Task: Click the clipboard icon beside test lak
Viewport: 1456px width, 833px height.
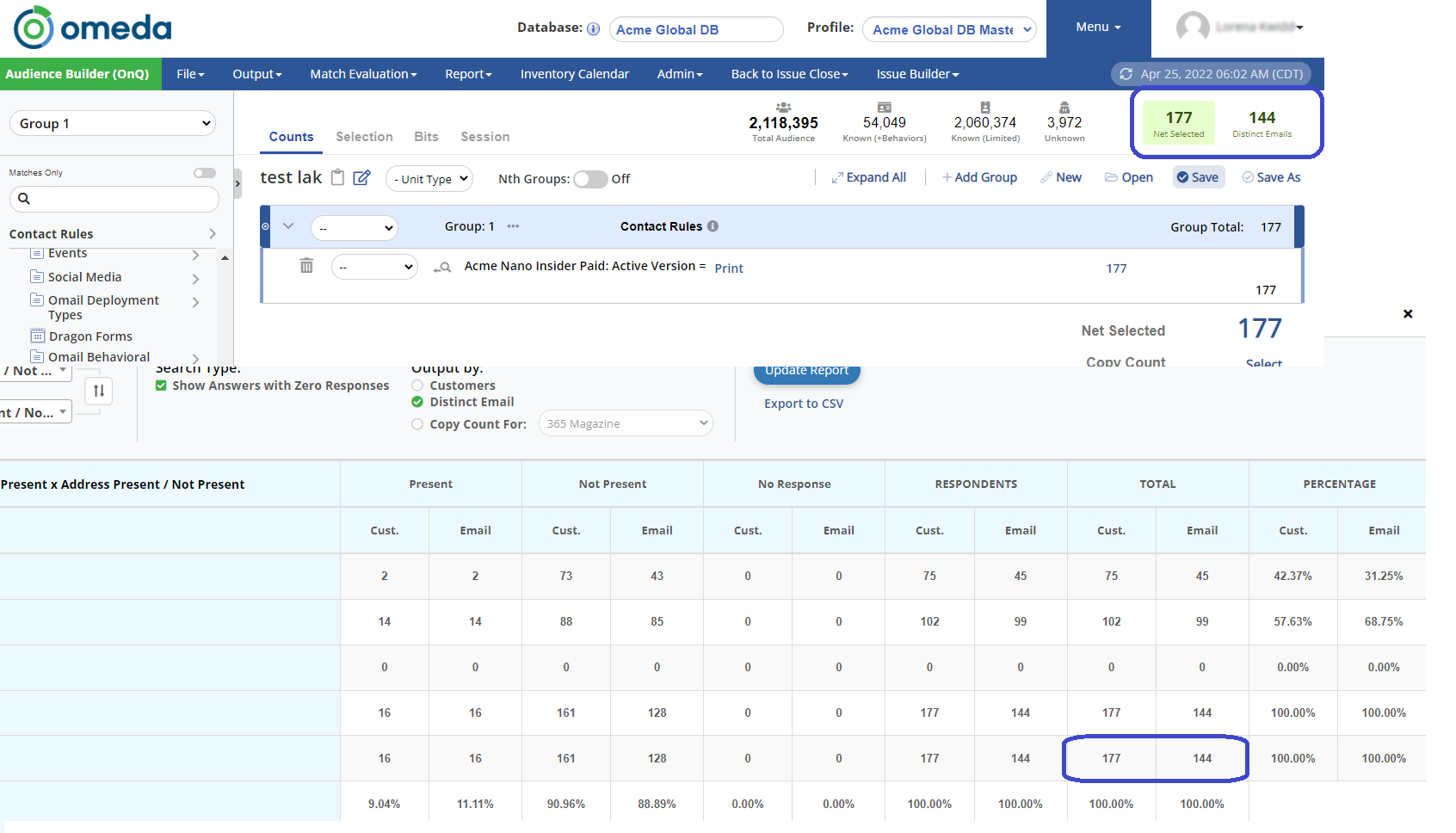Action: pos(338,177)
